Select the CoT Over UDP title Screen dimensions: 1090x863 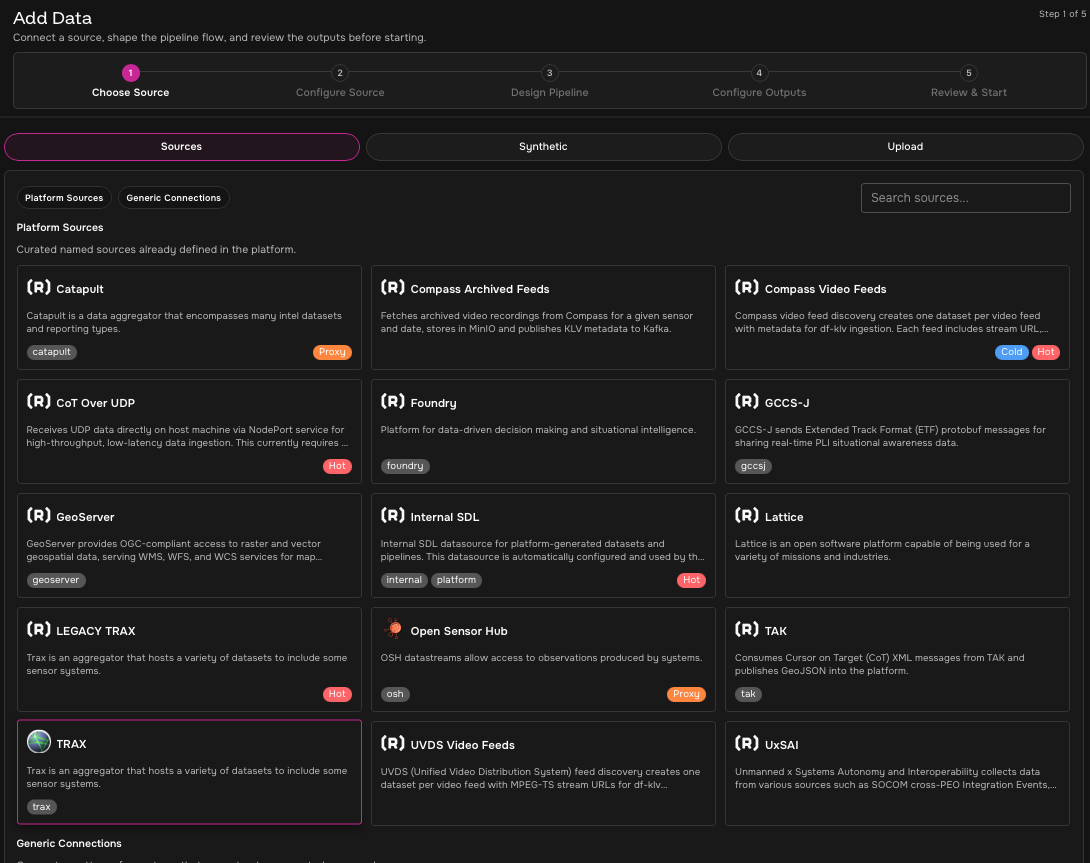point(95,403)
